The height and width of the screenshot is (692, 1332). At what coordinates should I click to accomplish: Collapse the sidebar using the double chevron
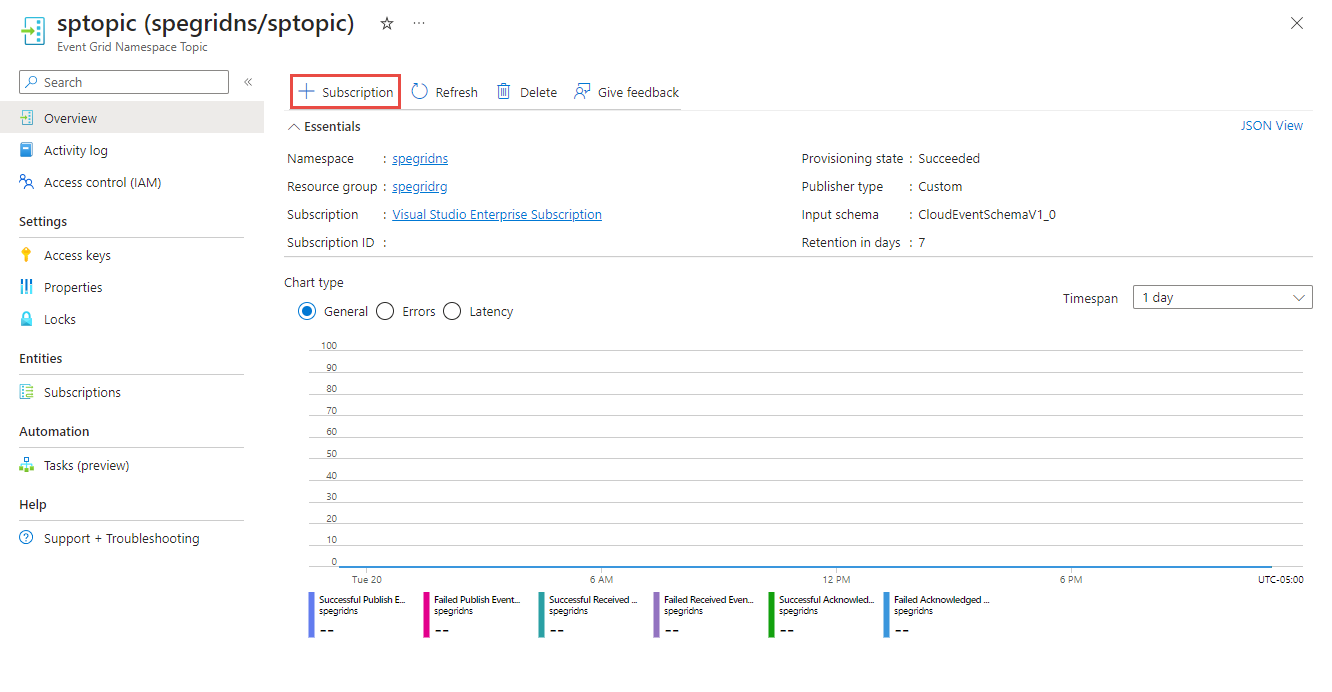tap(248, 82)
